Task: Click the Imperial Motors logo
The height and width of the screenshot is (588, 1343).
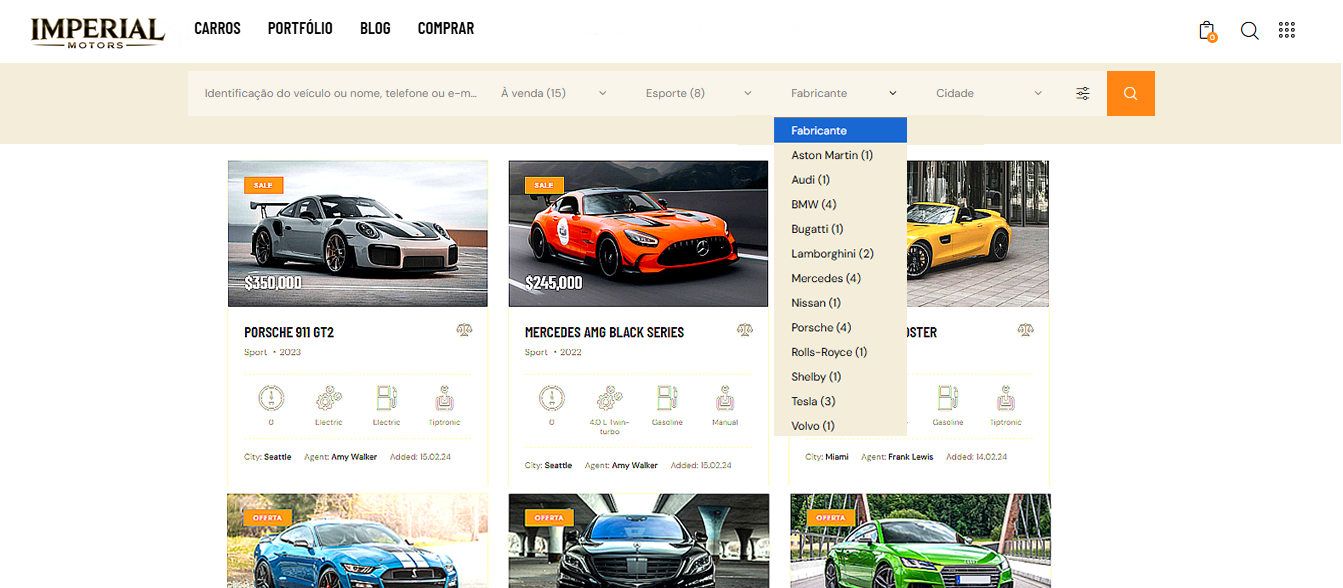Action: pos(97,32)
